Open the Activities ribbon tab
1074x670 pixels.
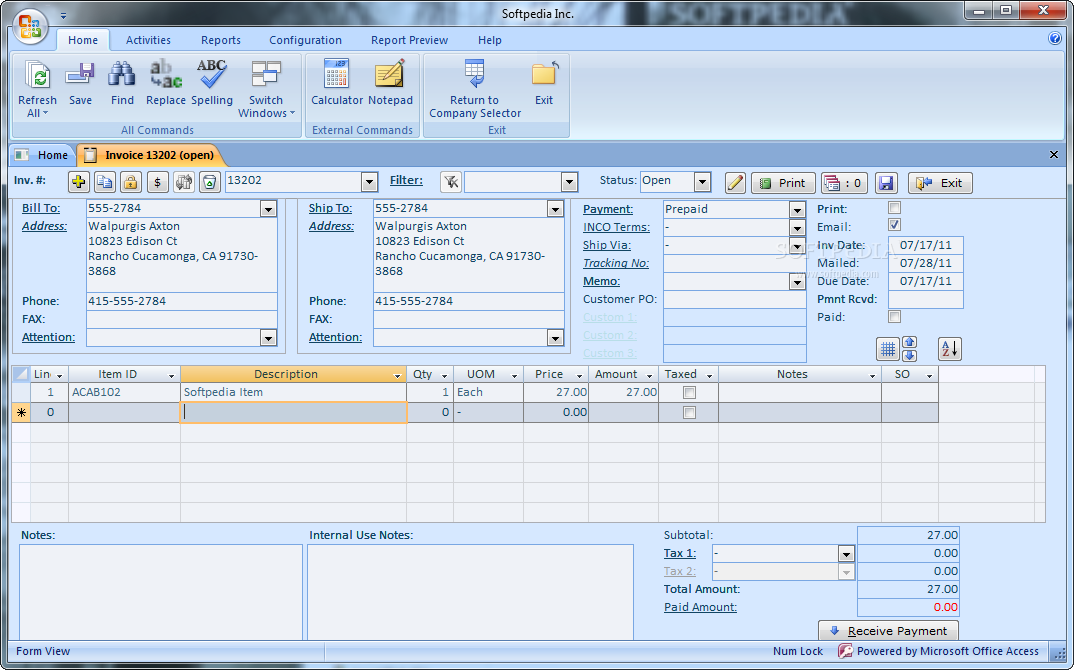pos(148,40)
